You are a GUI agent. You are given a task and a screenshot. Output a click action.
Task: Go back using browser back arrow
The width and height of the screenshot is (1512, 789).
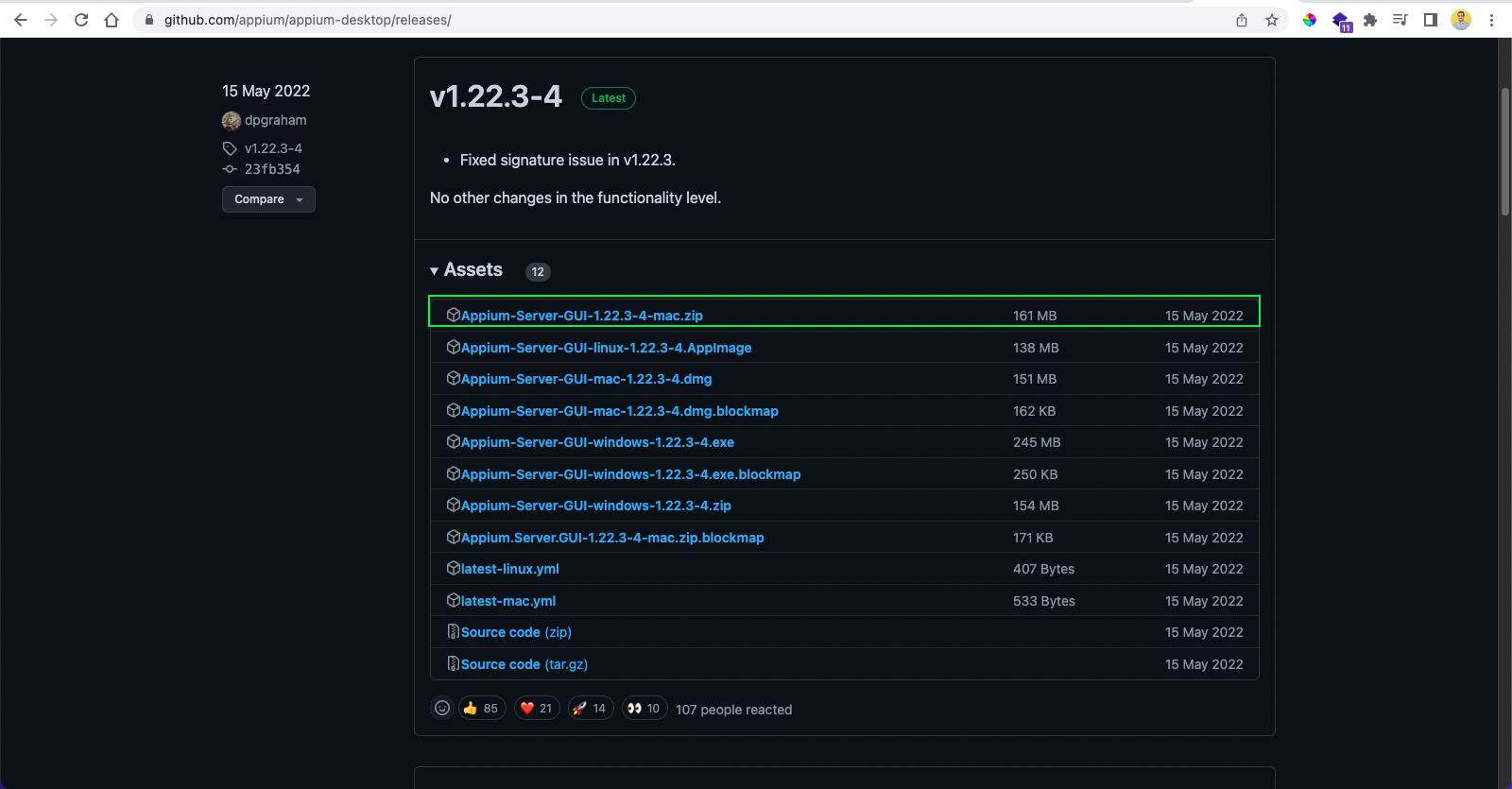click(x=21, y=20)
